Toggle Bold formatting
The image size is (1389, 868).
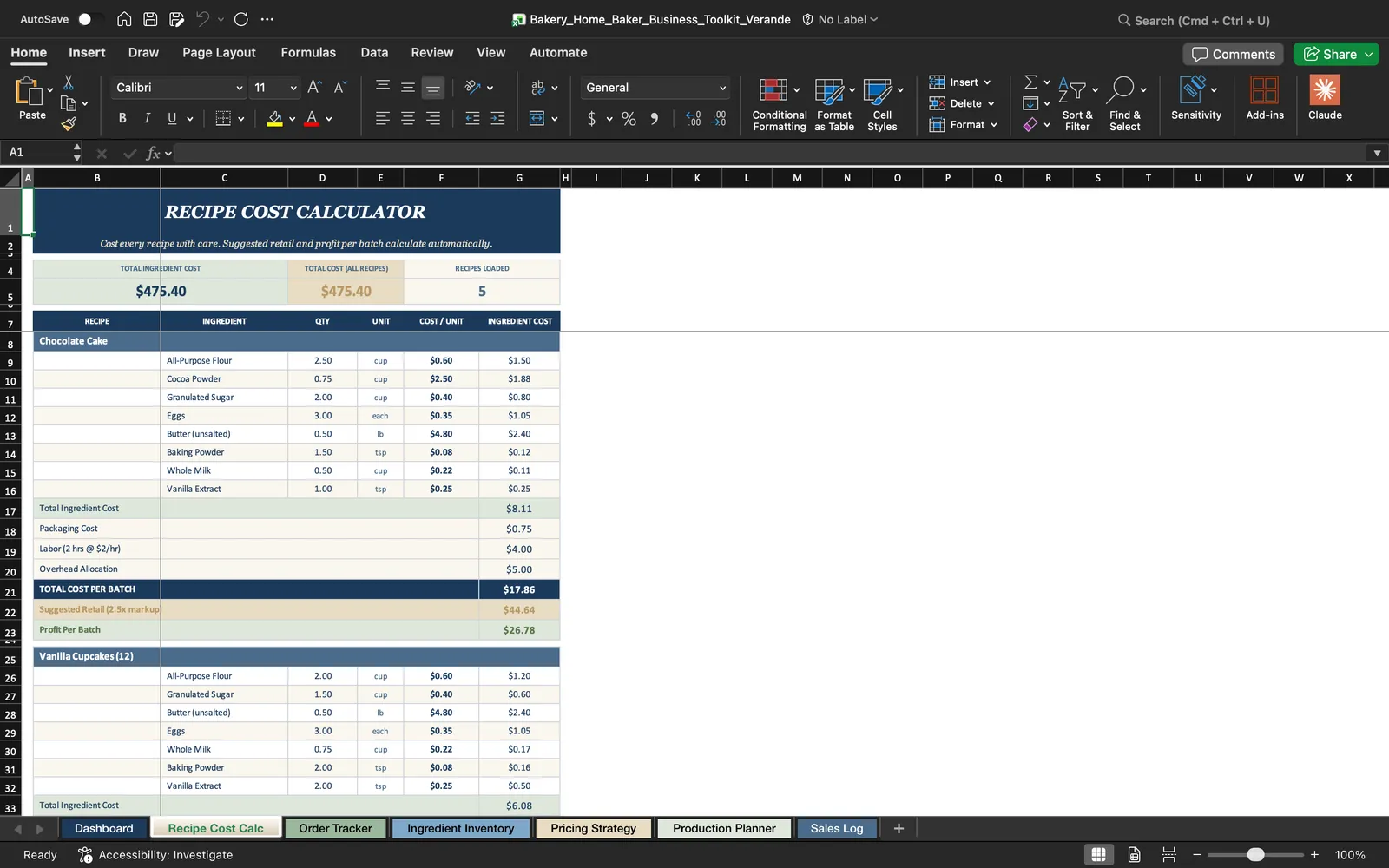[122, 118]
